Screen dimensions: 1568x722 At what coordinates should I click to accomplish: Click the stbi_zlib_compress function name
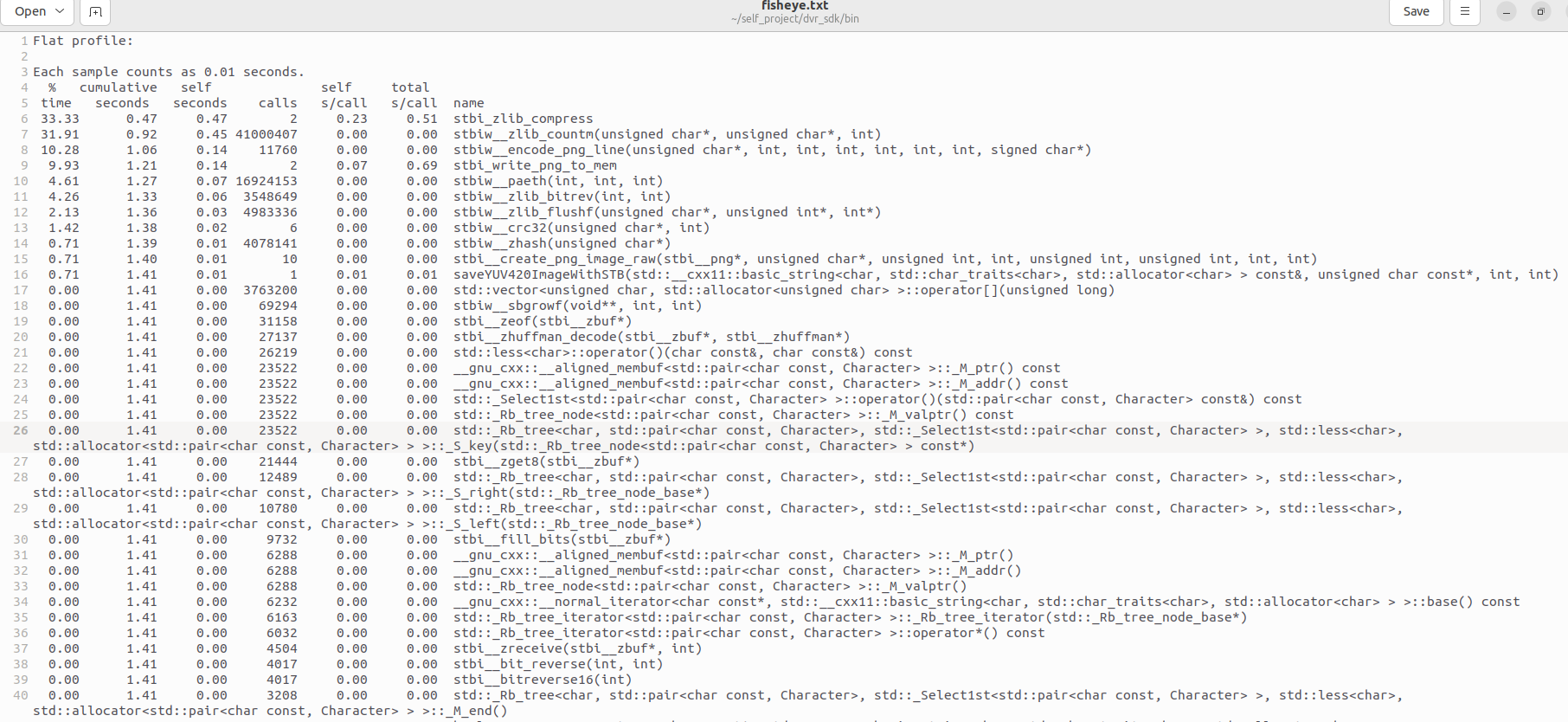tap(523, 119)
